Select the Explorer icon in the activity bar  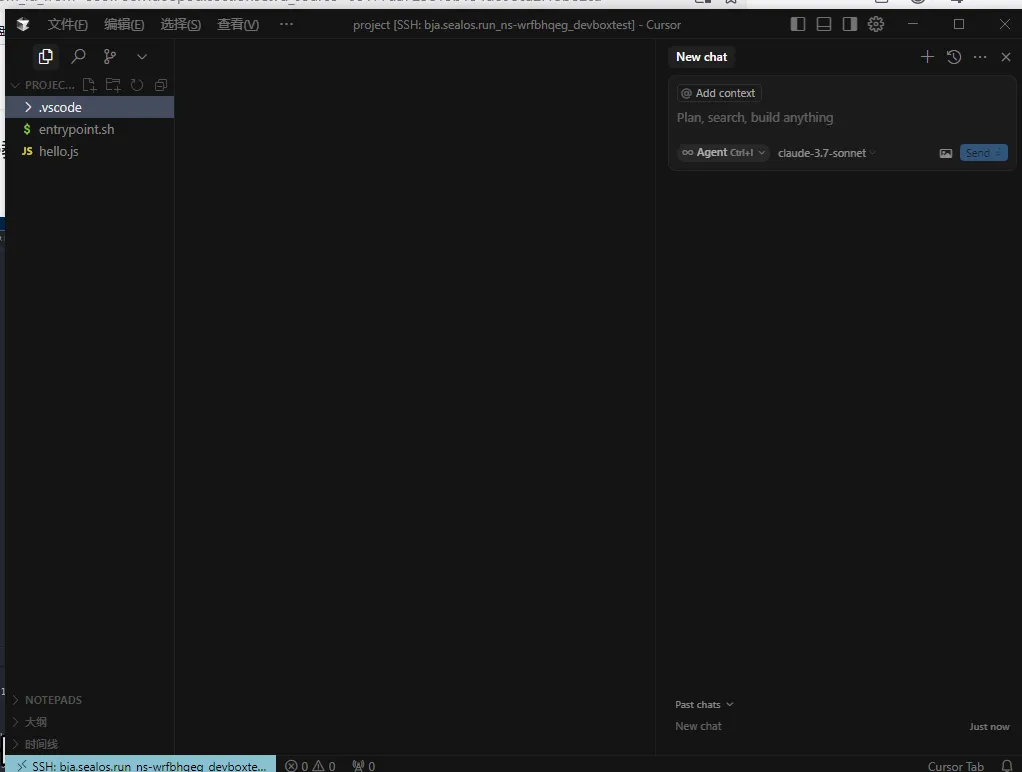point(45,57)
